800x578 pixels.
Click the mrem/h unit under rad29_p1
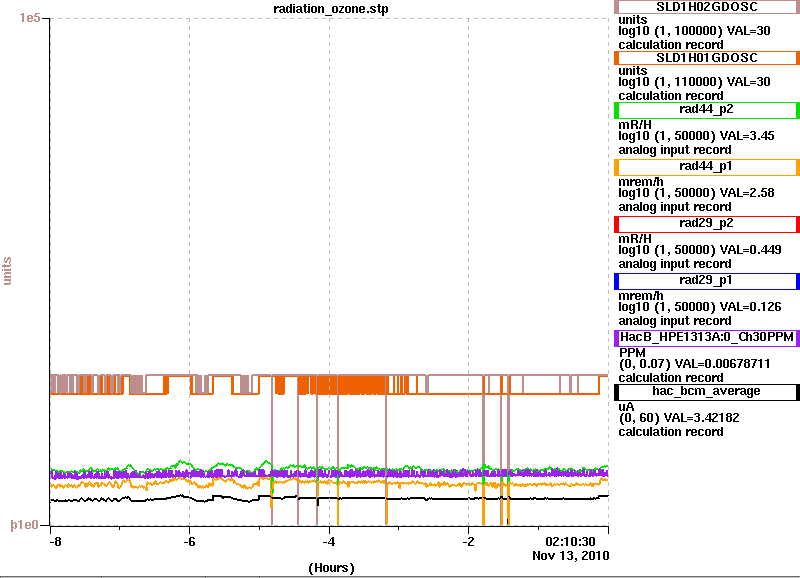(x=641, y=296)
